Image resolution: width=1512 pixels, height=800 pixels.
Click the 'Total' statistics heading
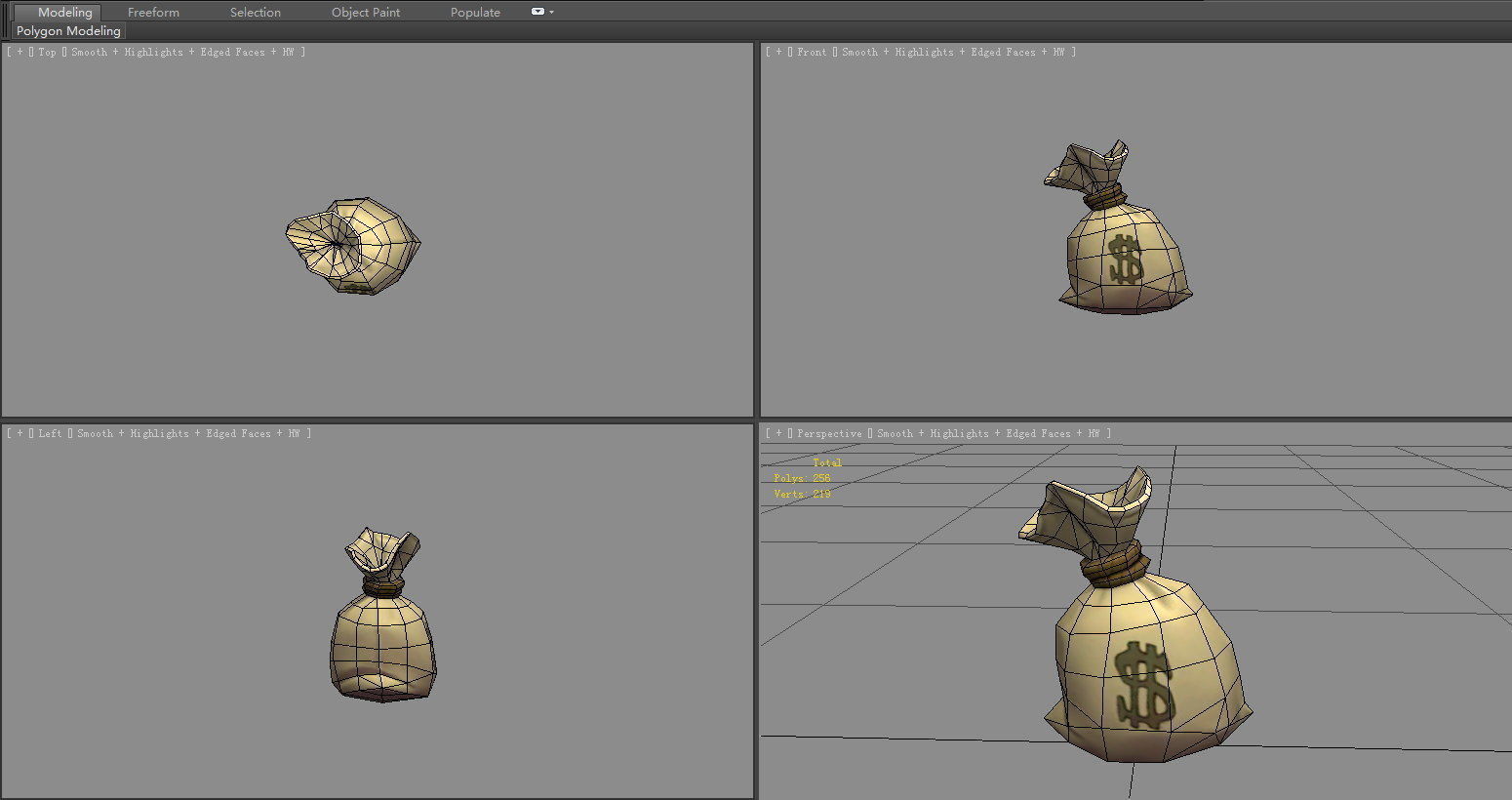tap(827, 462)
